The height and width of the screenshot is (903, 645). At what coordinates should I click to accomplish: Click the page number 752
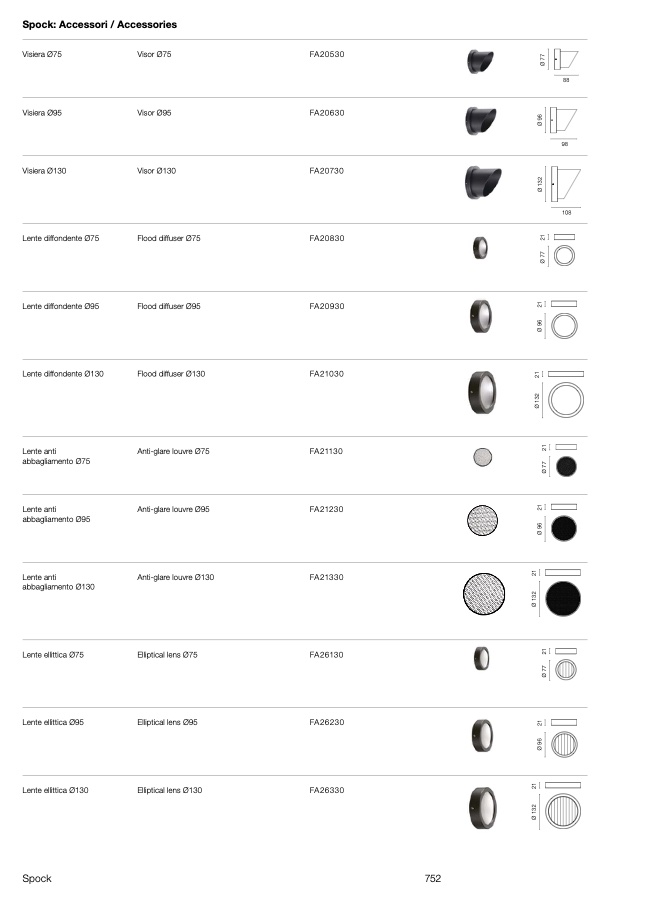(x=432, y=878)
